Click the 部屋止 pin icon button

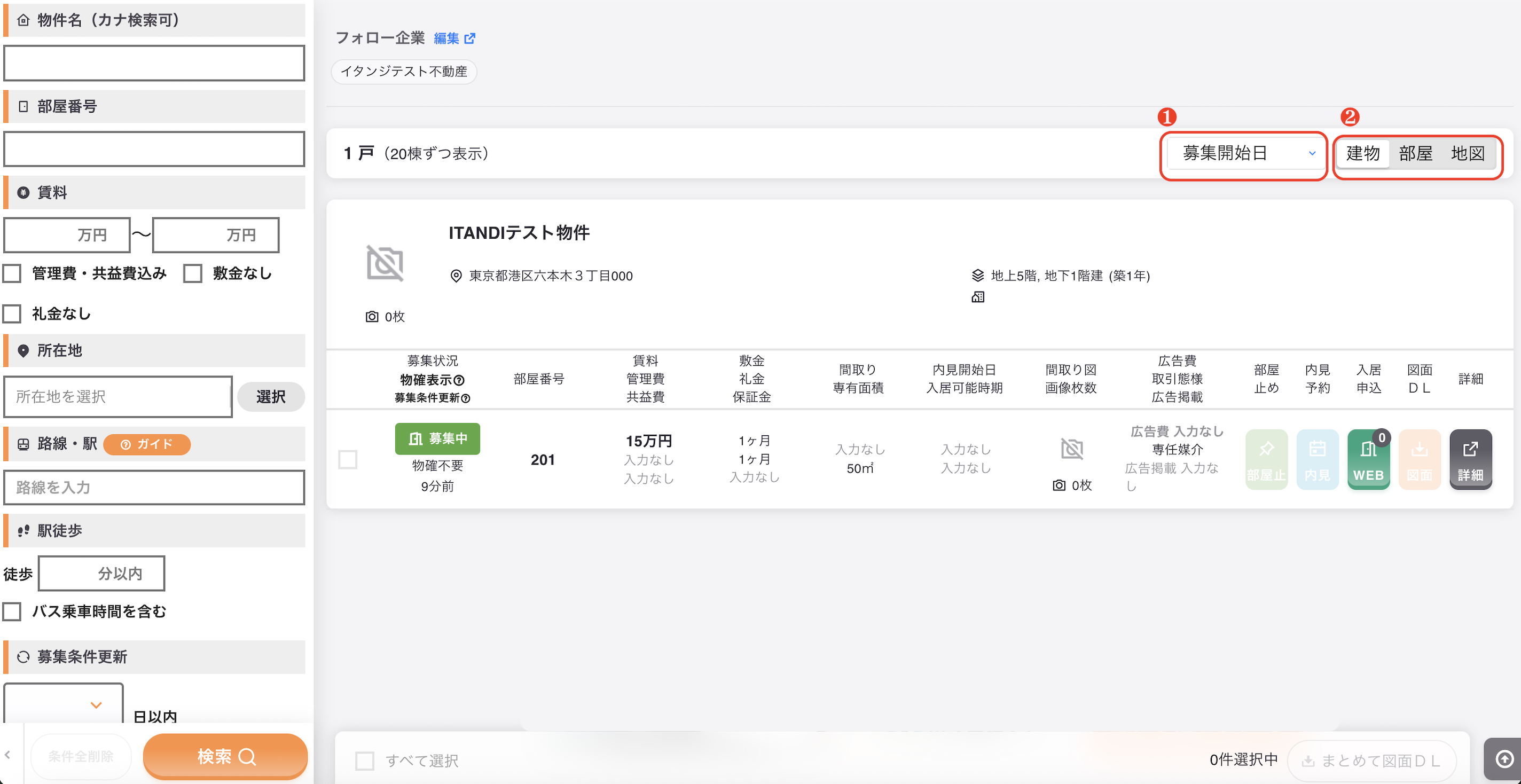click(x=1266, y=459)
